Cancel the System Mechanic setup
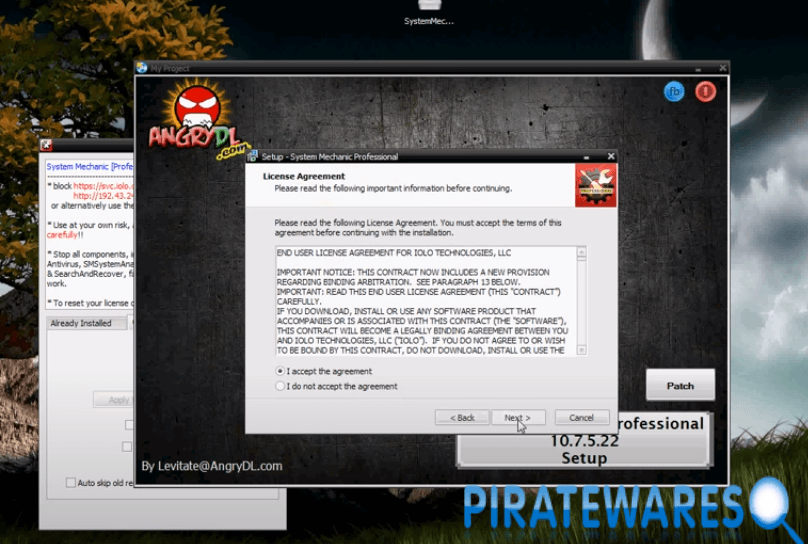The width and height of the screenshot is (808, 544). [581, 417]
